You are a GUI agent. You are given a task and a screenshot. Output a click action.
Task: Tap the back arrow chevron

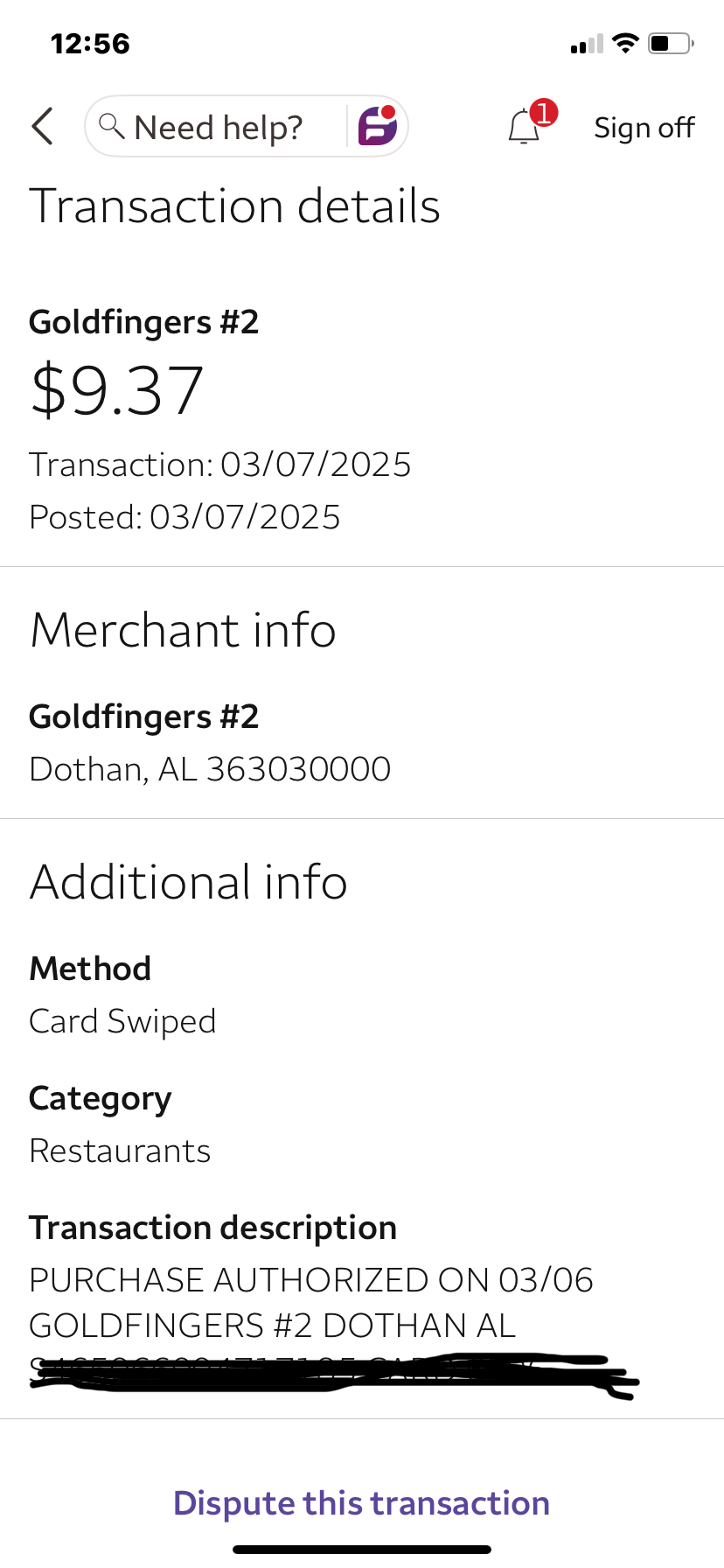pos(42,127)
